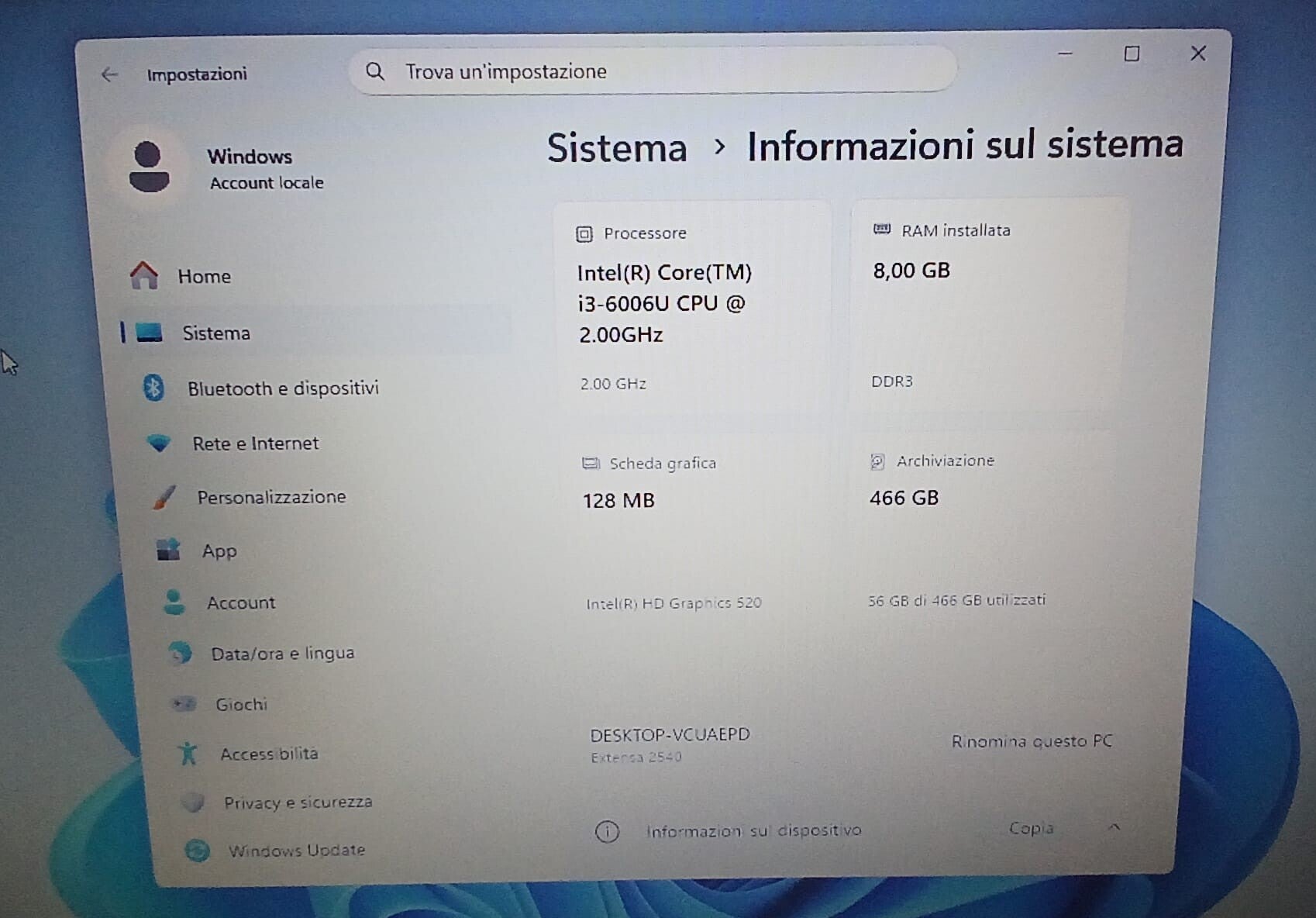Maximize the Impostazioni window

pyautogui.click(x=1132, y=54)
